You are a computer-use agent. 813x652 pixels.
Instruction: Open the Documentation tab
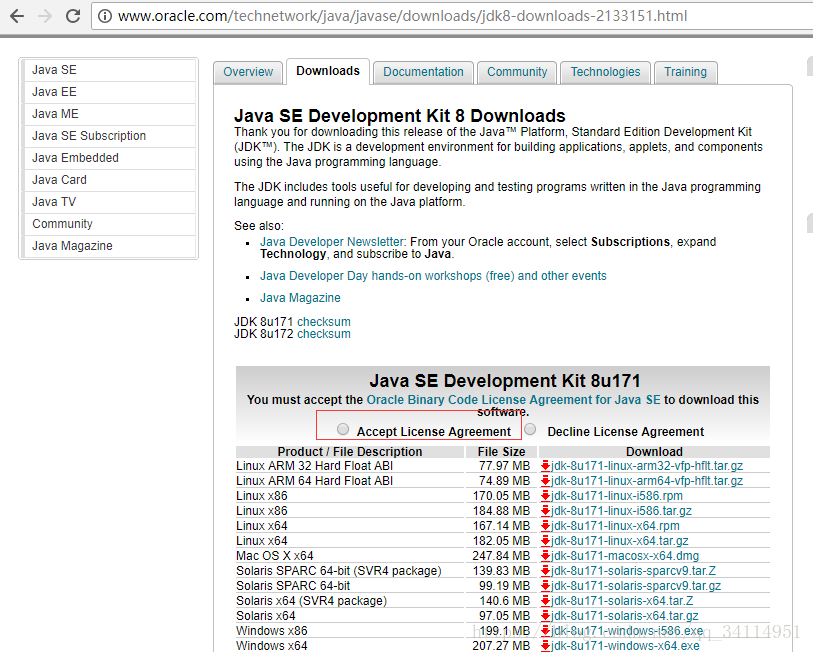point(423,72)
